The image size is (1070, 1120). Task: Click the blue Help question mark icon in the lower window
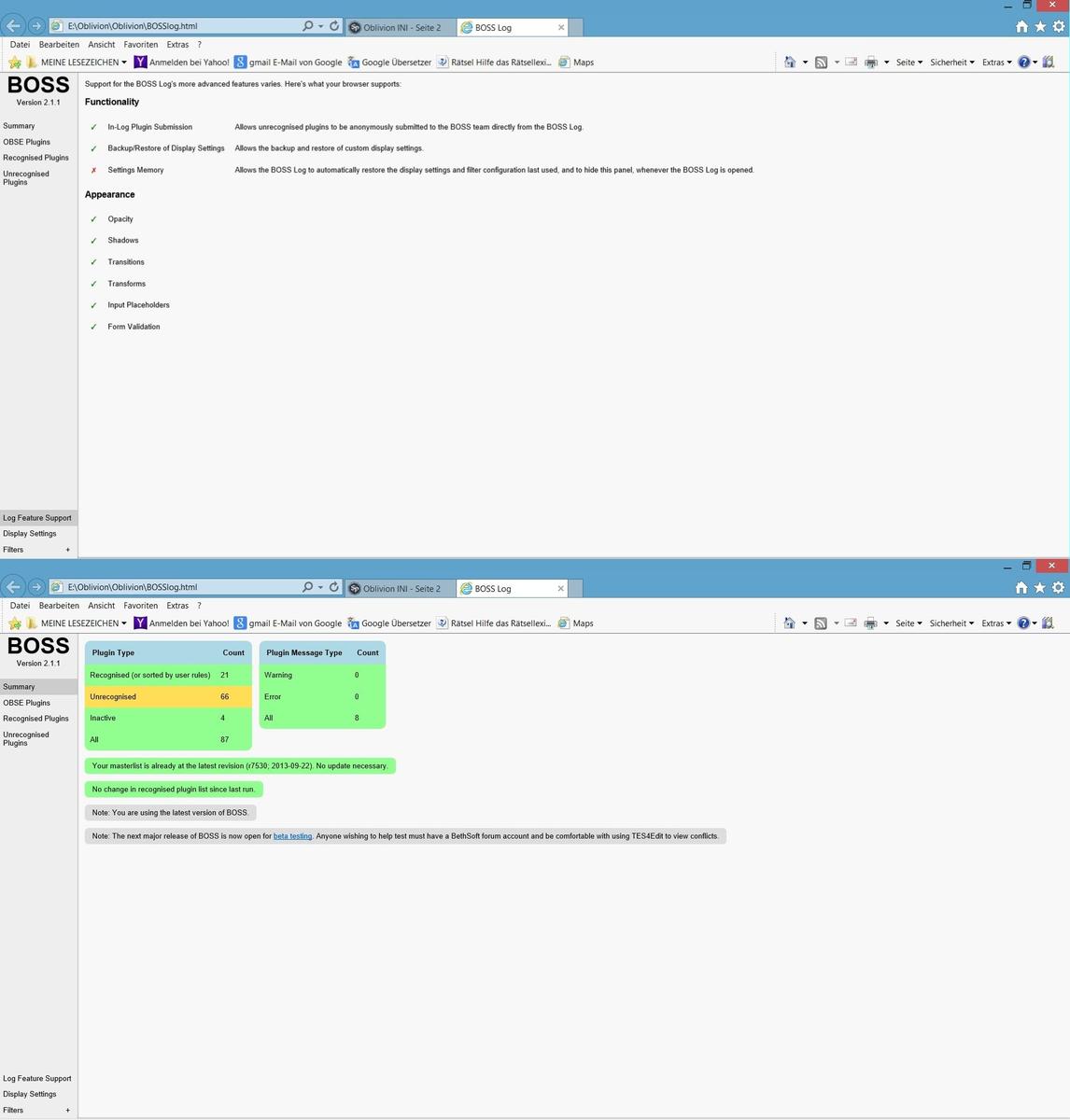(x=1024, y=623)
